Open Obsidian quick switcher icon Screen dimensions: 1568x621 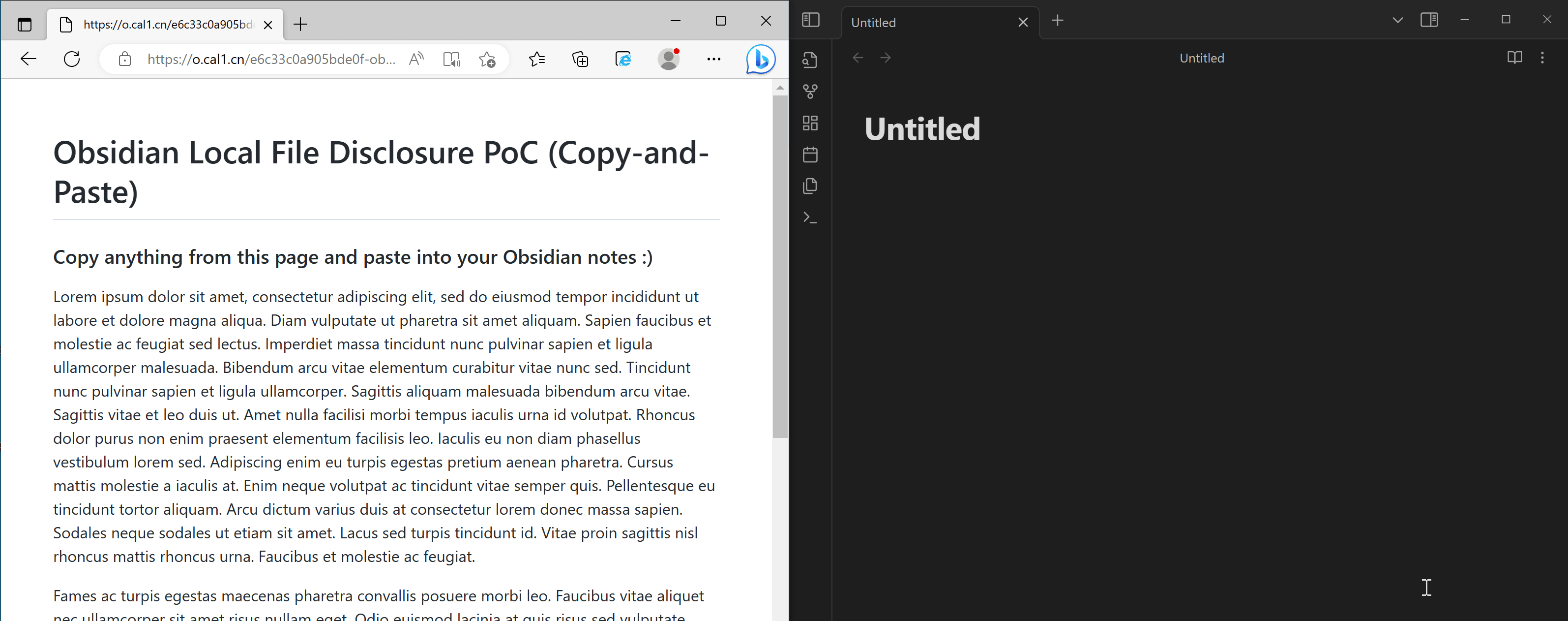point(809,60)
